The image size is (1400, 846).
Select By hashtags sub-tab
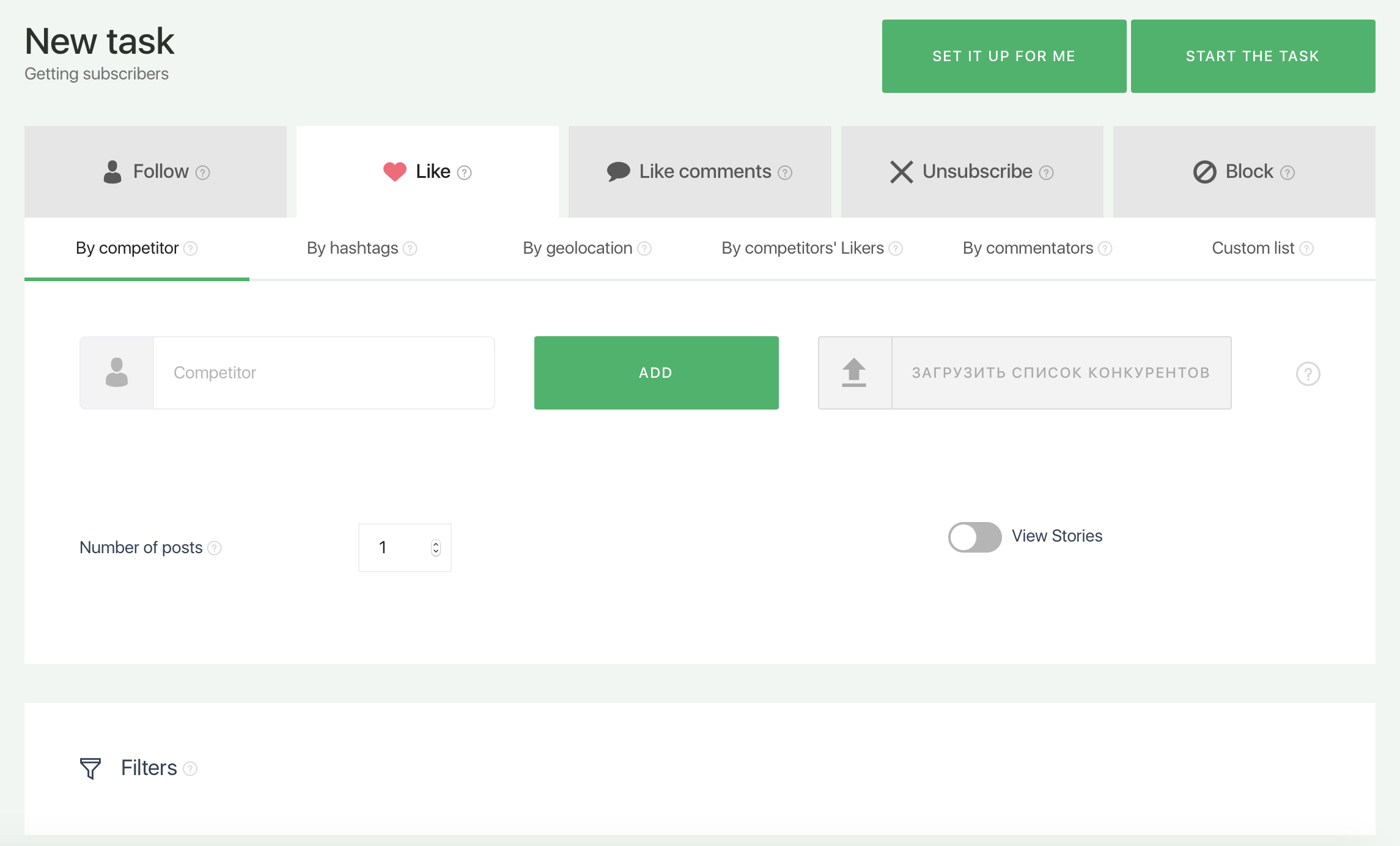pyautogui.click(x=362, y=248)
